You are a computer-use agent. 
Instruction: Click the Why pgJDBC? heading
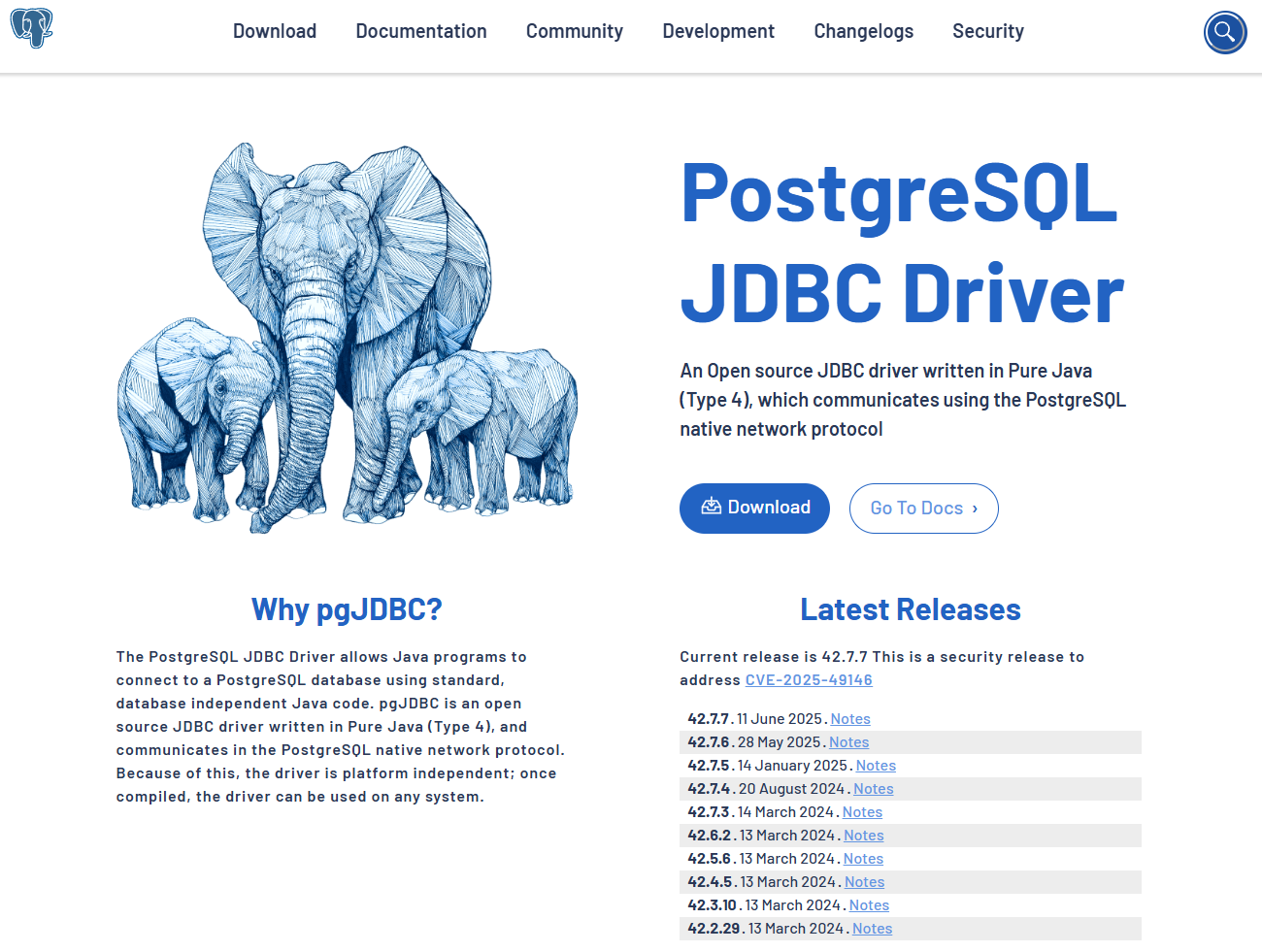pos(347,609)
